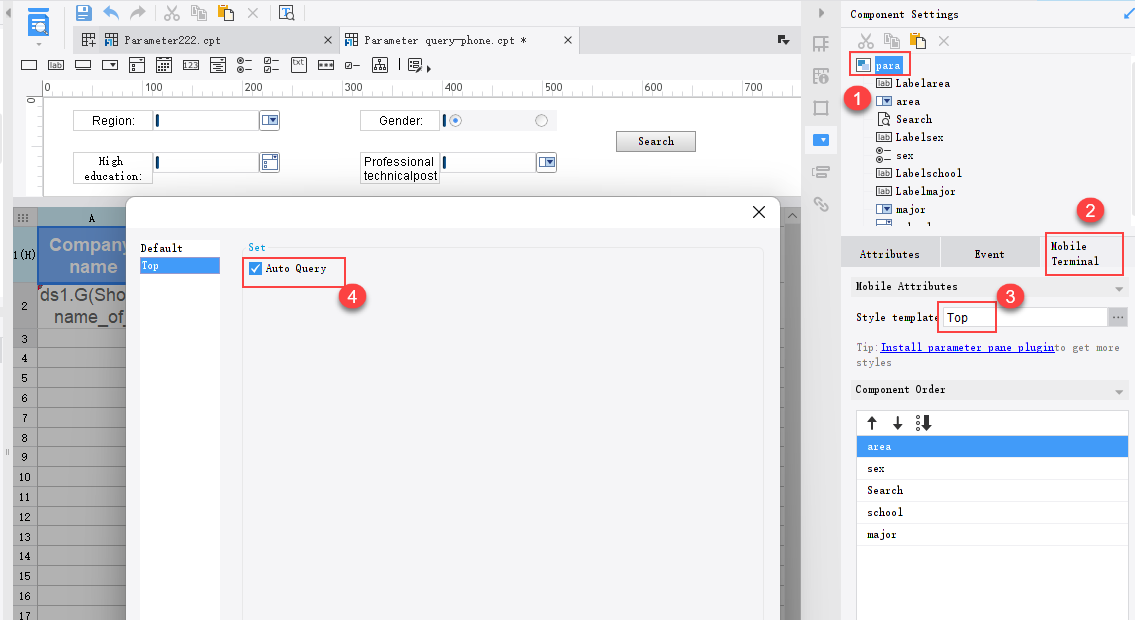Cut using the main toolbar scissors
Screen dimensions: 1135x620
tap(172, 13)
